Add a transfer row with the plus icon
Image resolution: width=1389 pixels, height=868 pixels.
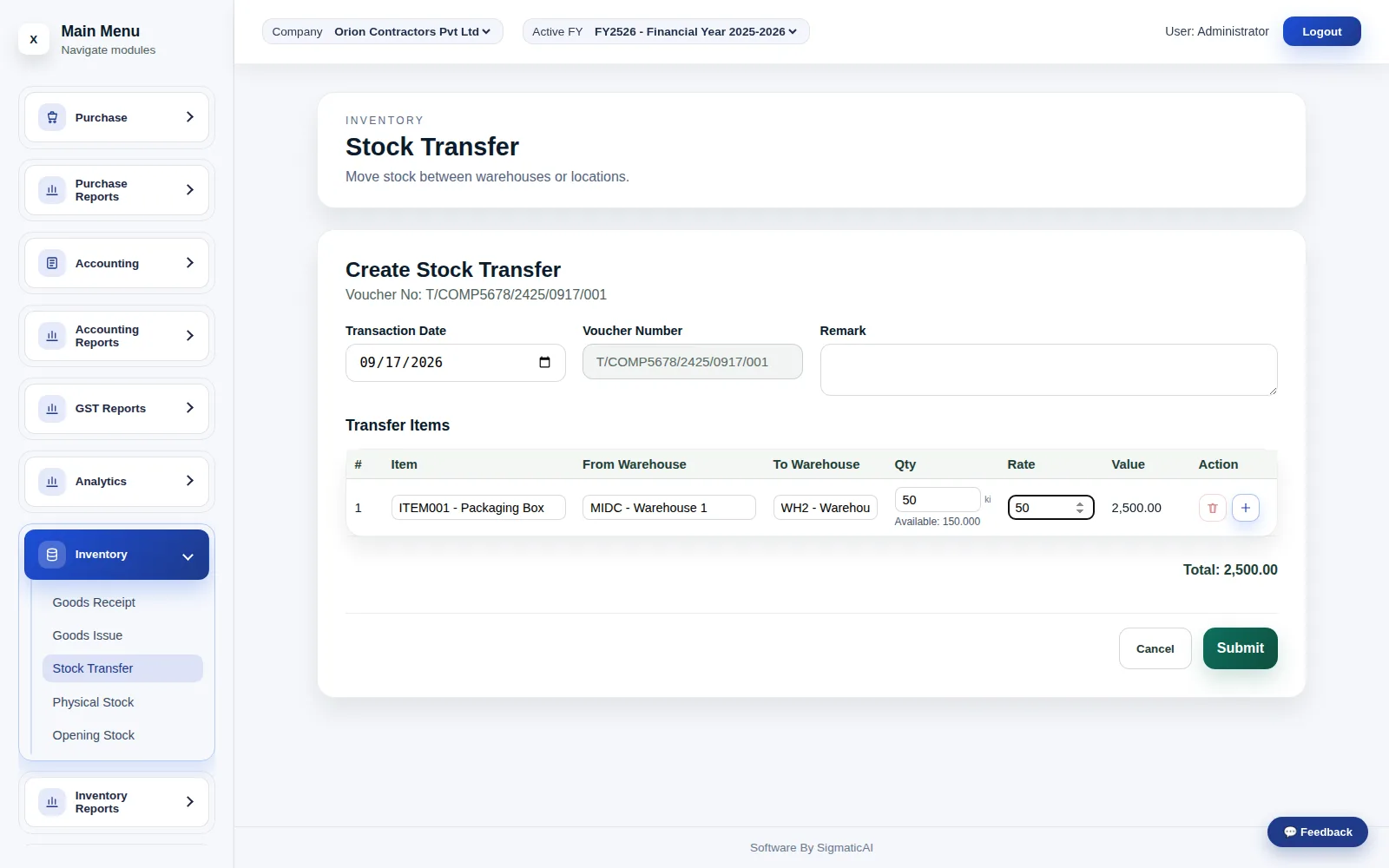(1246, 508)
